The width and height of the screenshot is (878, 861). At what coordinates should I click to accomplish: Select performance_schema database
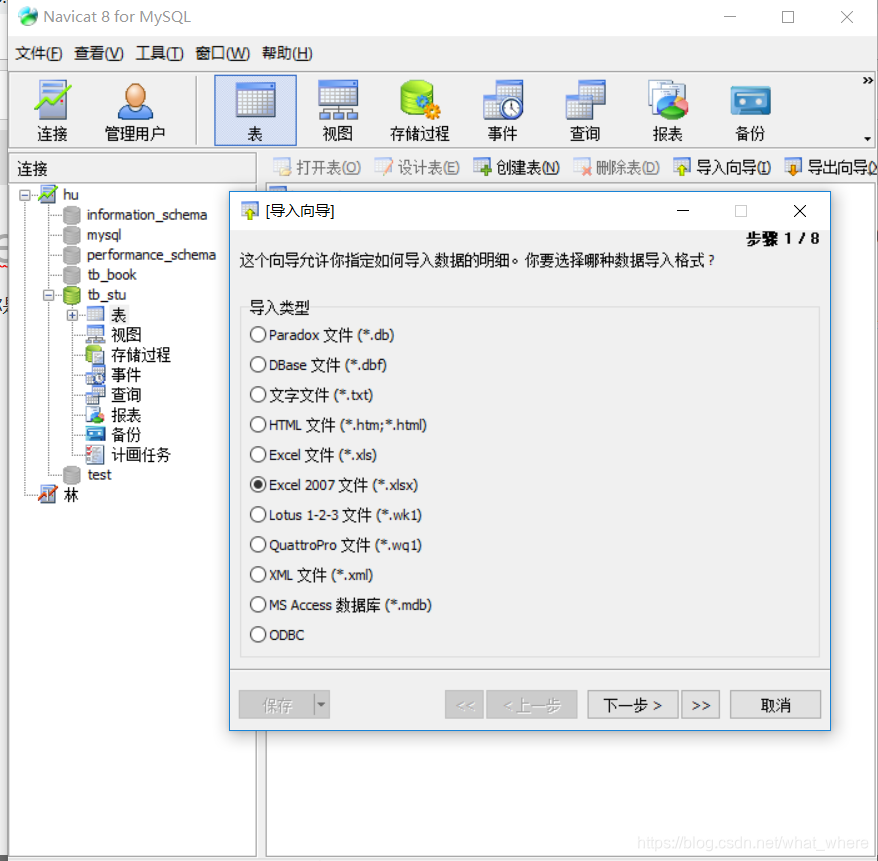(x=151, y=255)
